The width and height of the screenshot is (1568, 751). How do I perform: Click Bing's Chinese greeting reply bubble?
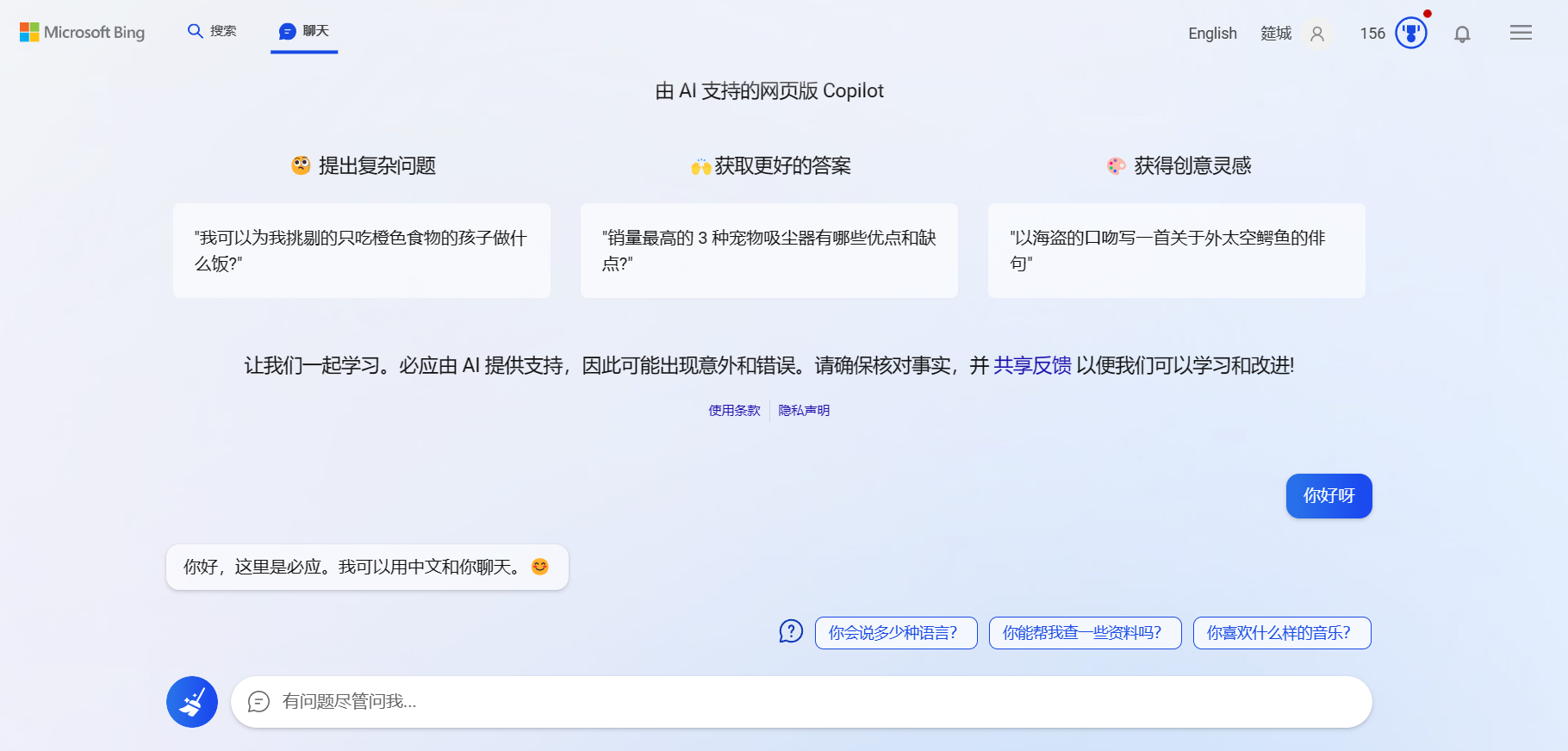coord(367,567)
